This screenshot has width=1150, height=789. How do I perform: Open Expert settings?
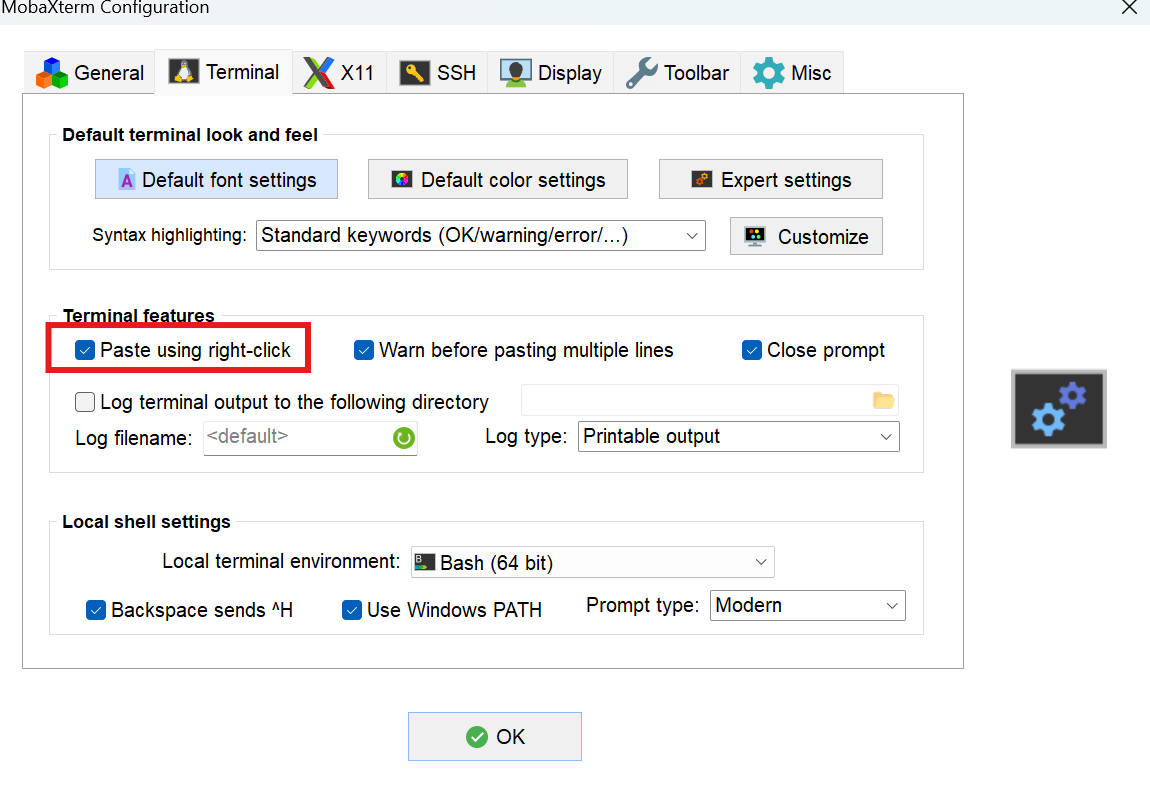click(771, 180)
